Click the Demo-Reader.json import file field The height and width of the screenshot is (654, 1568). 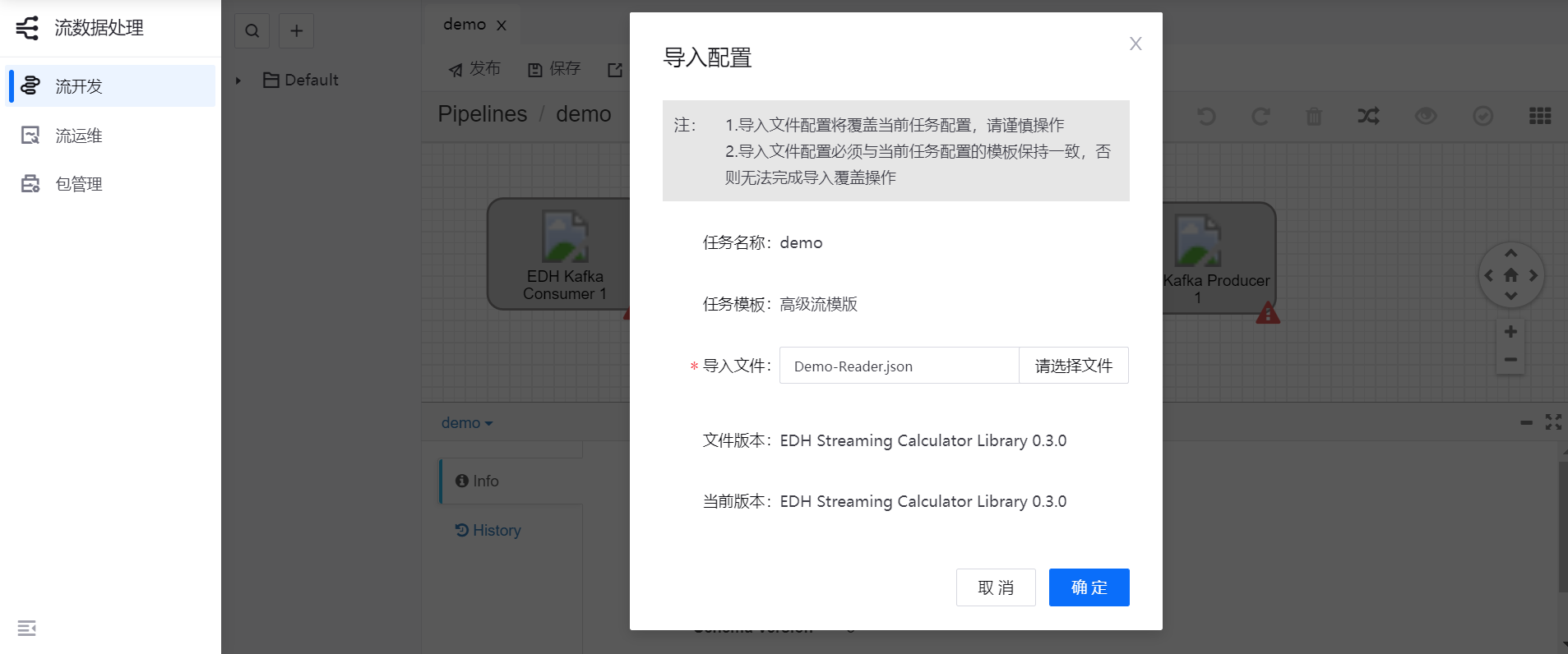click(x=899, y=366)
